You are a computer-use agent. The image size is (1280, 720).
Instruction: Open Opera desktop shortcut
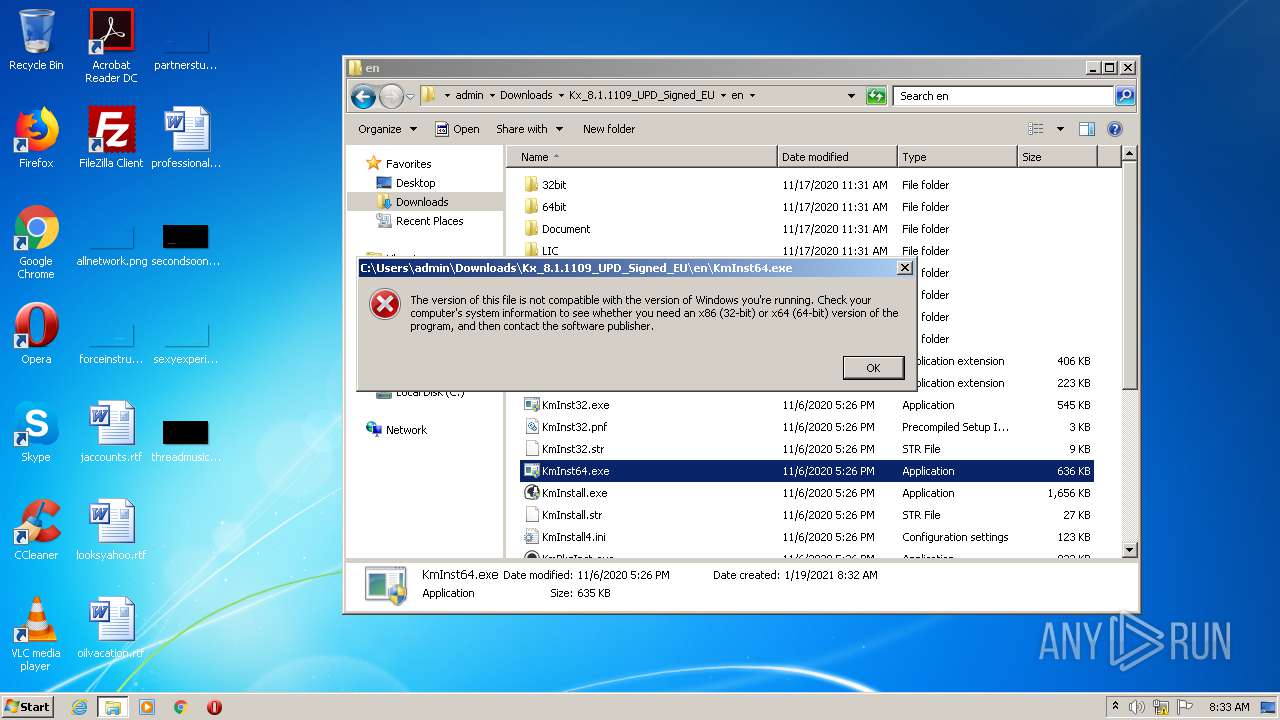tap(36, 334)
